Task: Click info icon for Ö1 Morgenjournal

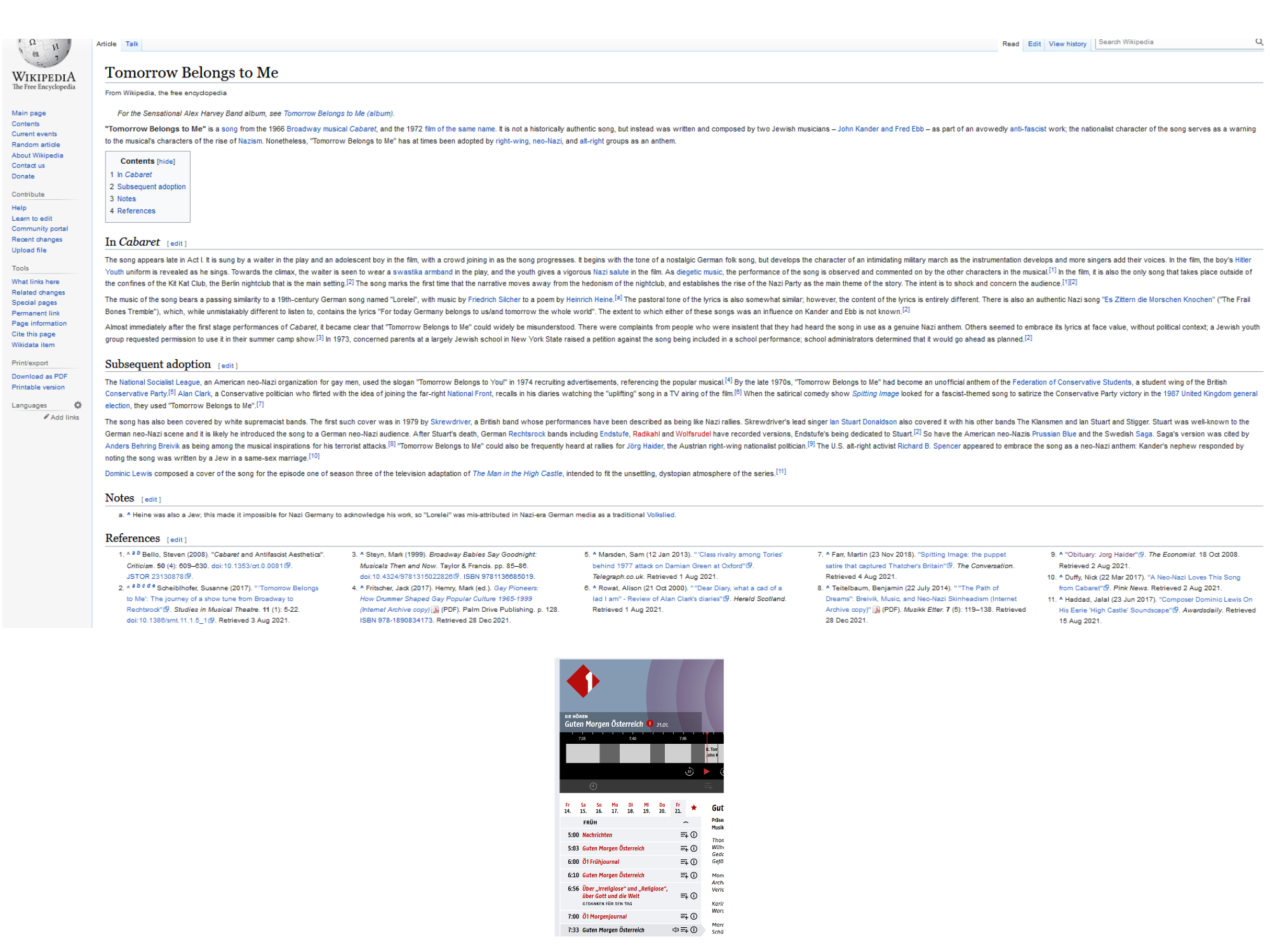Action: pyautogui.click(x=694, y=916)
